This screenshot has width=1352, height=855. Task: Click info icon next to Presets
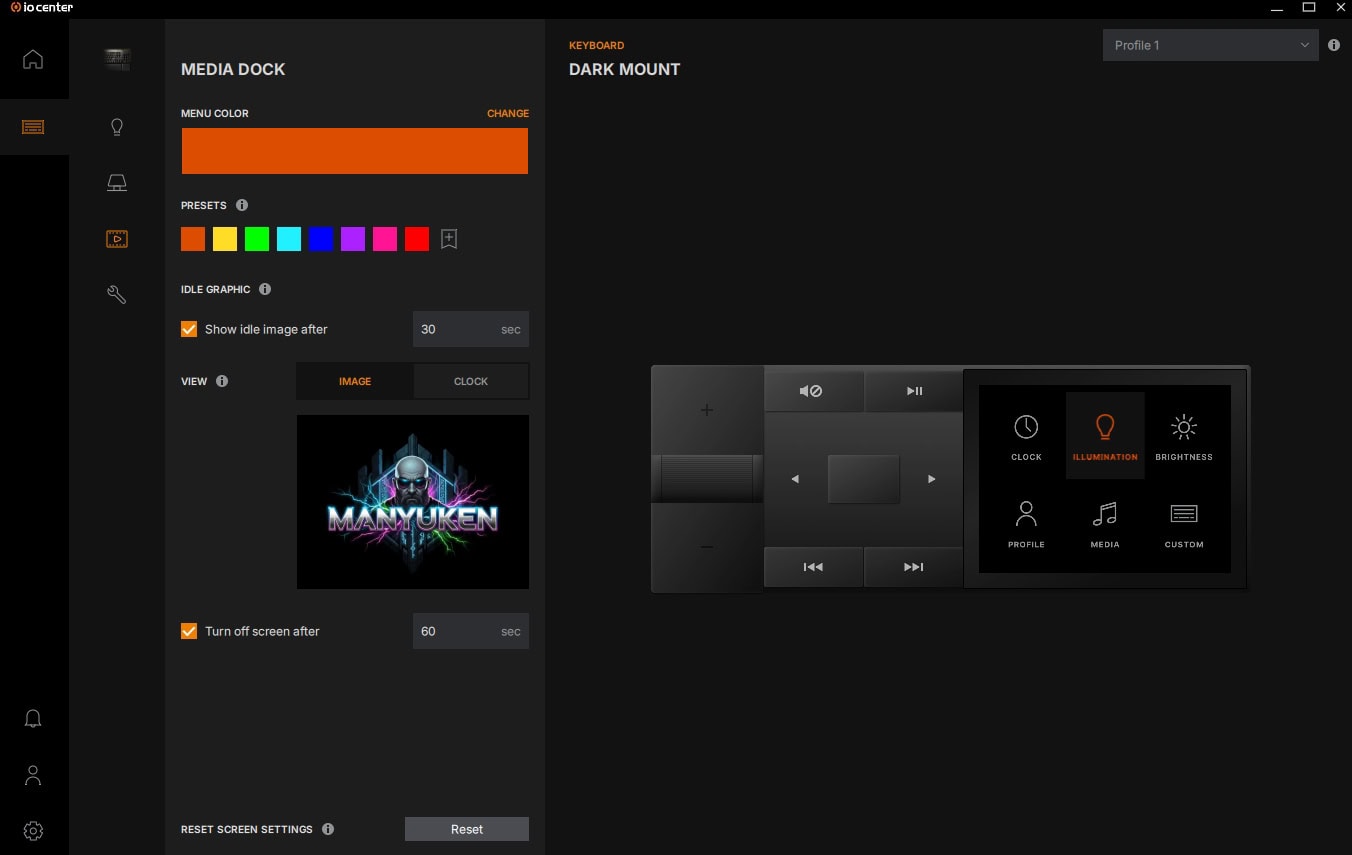[x=242, y=205]
